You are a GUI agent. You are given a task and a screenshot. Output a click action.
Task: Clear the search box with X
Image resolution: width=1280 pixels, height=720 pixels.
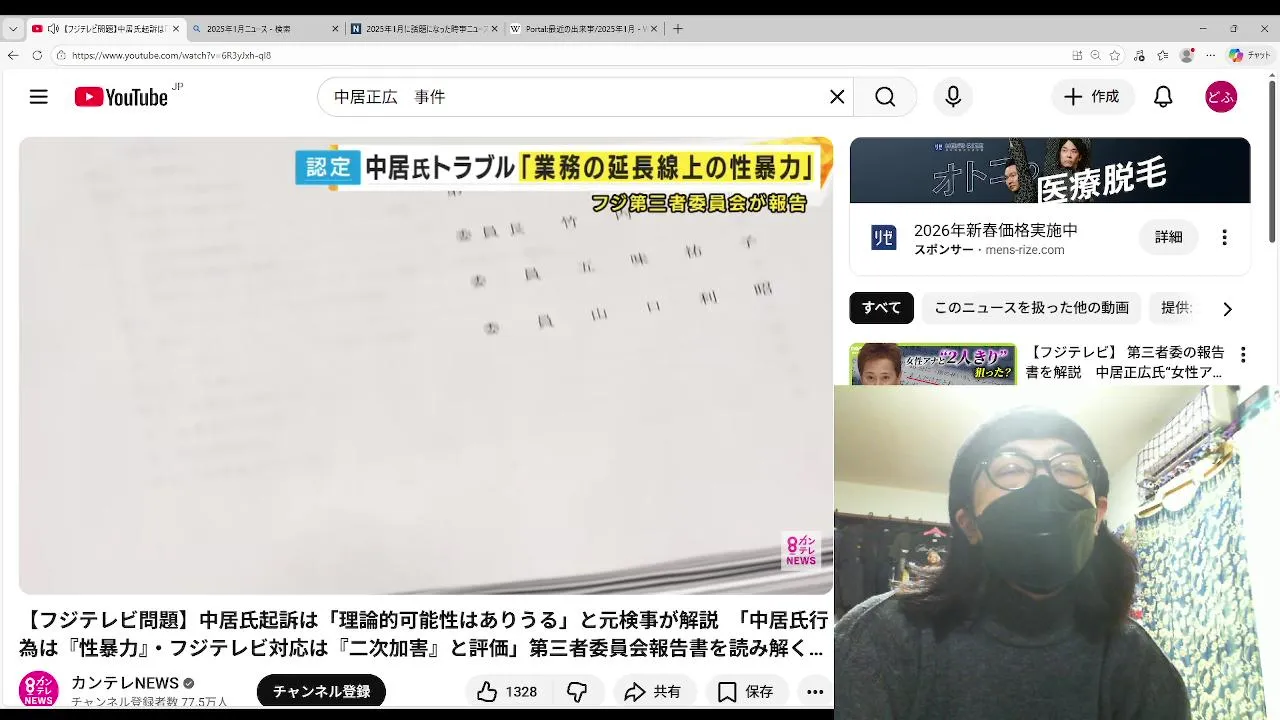(x=837, y=97)
